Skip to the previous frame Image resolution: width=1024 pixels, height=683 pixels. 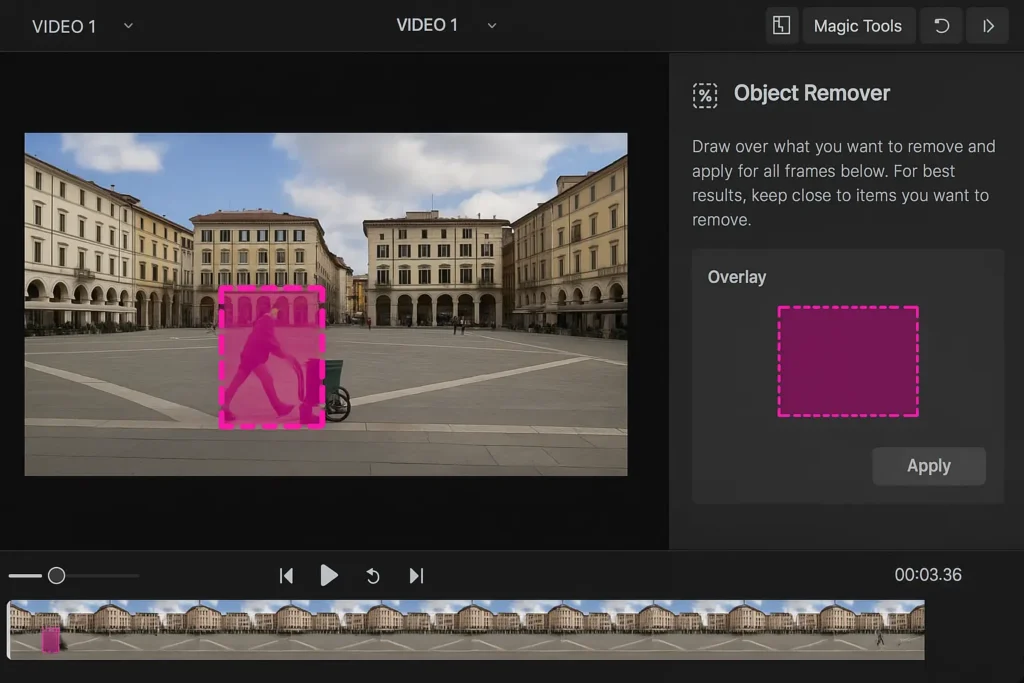(286, 576)
